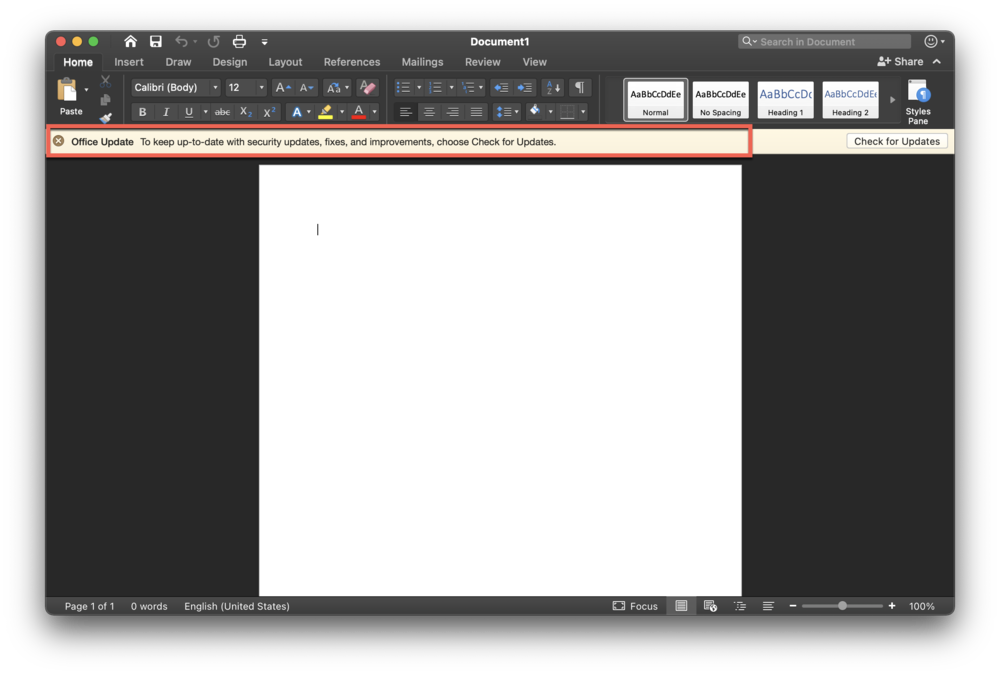Apply superscript formatting
Viewport: 1000px width, 675px height.
[268, 112]
